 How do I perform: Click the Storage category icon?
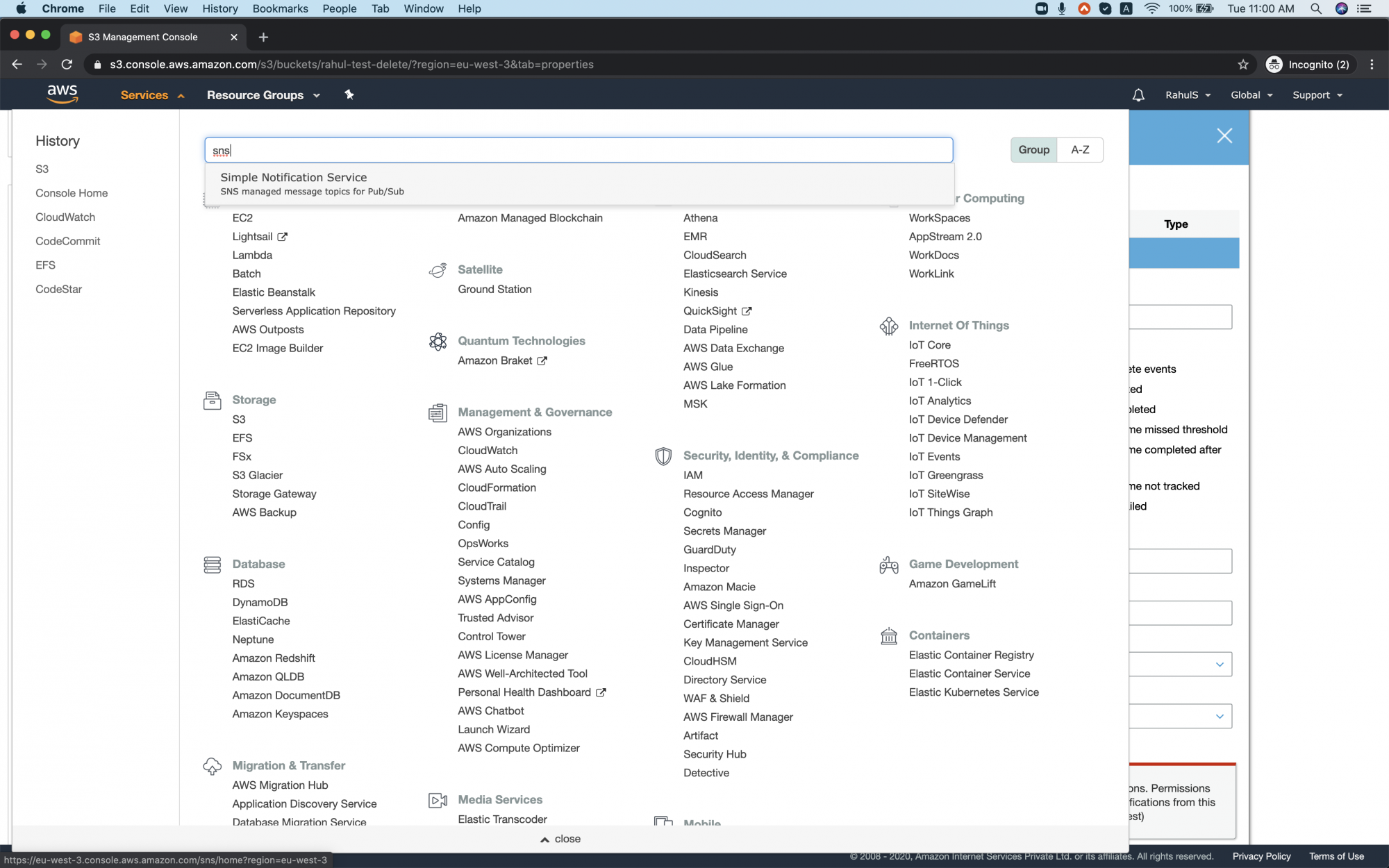[212, 400]
